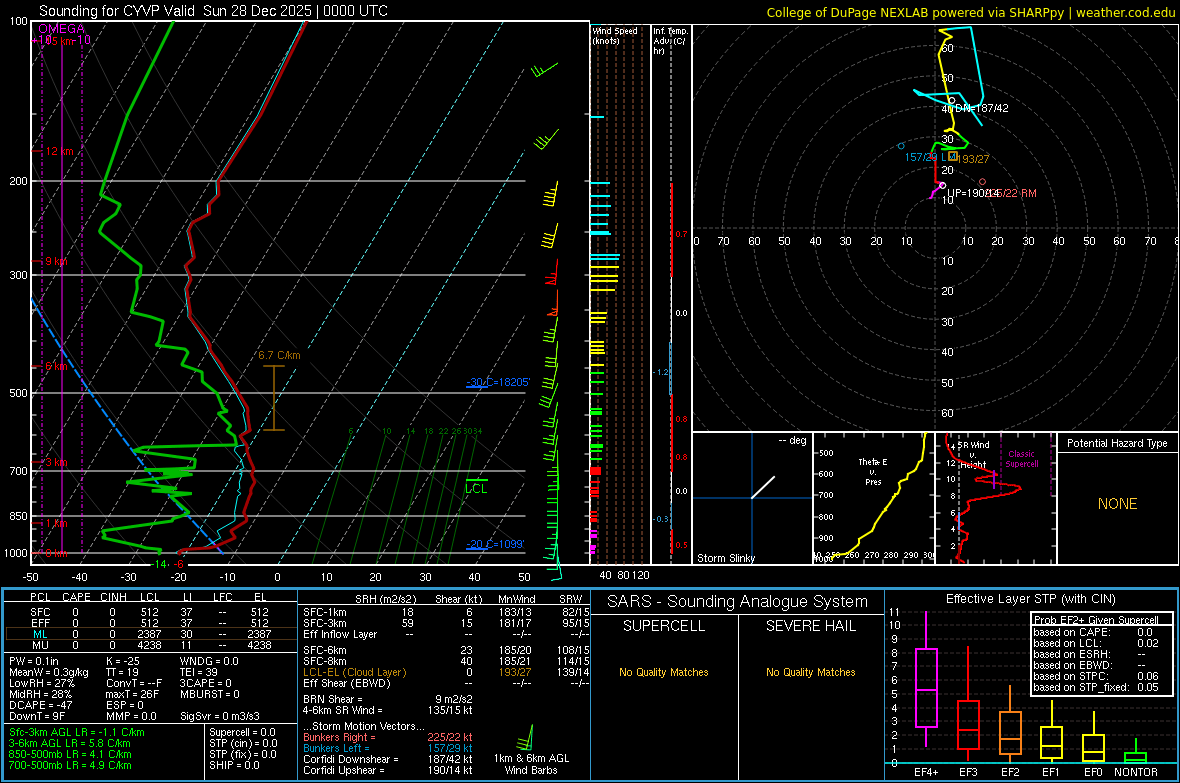This screenshot has width=1180, height=783.
Task: Click the Corfidi Downshear = 187/42 kt line
Action: [388, 760]
